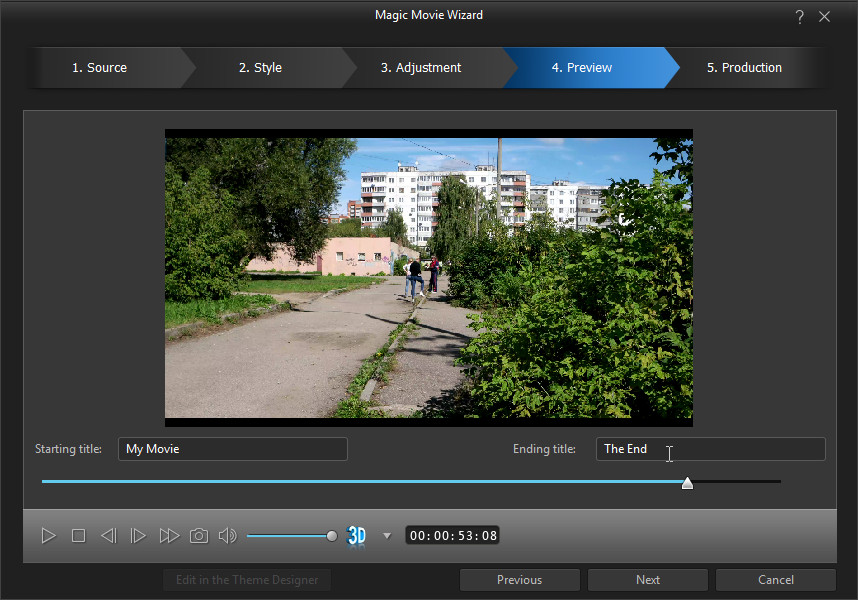Take a snapshot with the camera icon
The width and height of the screenshot is (858, 600).
[199, 536]
